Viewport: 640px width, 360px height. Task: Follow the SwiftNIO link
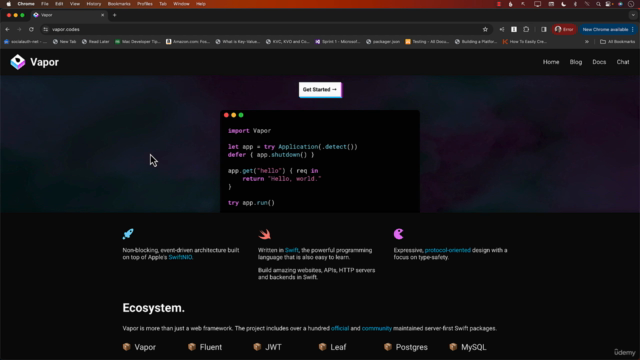[x=180, y=257]
